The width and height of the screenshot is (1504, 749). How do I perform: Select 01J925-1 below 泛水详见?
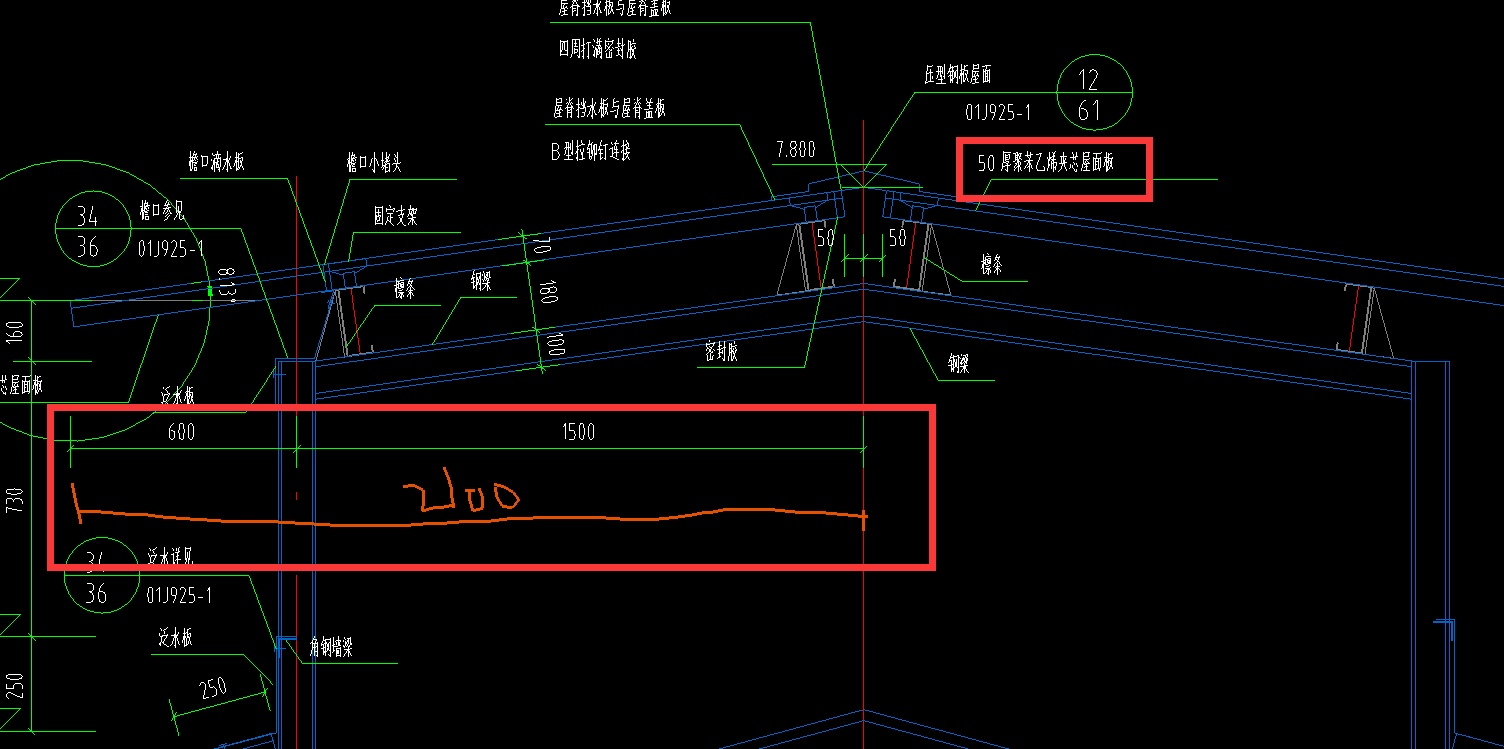[179, 596]
